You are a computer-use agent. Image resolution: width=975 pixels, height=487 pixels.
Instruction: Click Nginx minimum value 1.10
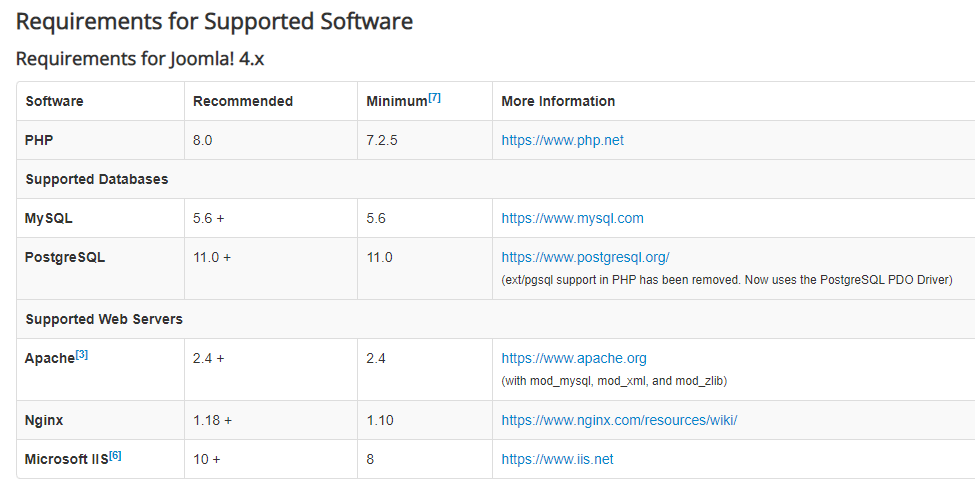[x=380, y=420]
